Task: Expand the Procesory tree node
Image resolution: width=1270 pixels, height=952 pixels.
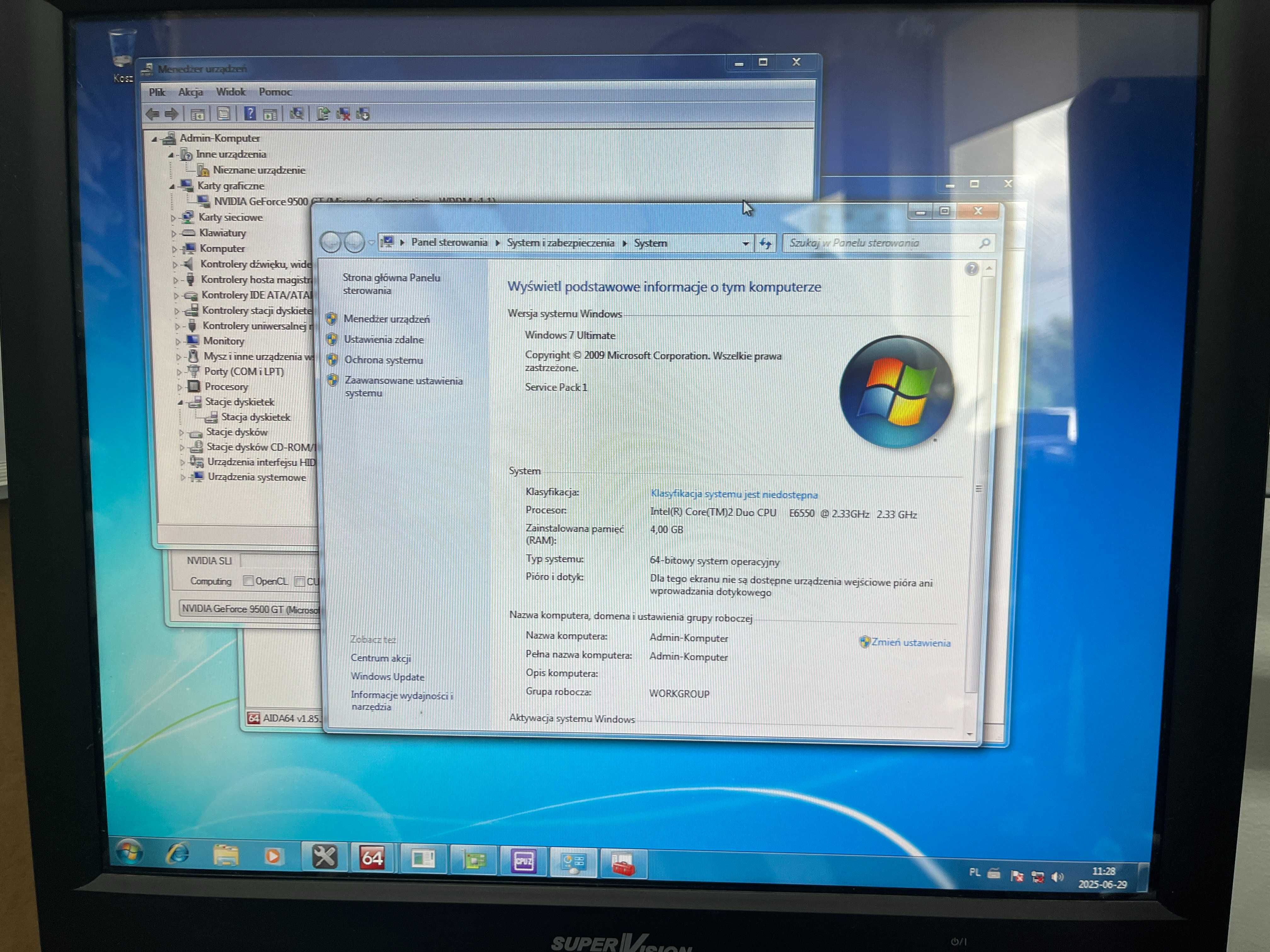Action: 180,387
